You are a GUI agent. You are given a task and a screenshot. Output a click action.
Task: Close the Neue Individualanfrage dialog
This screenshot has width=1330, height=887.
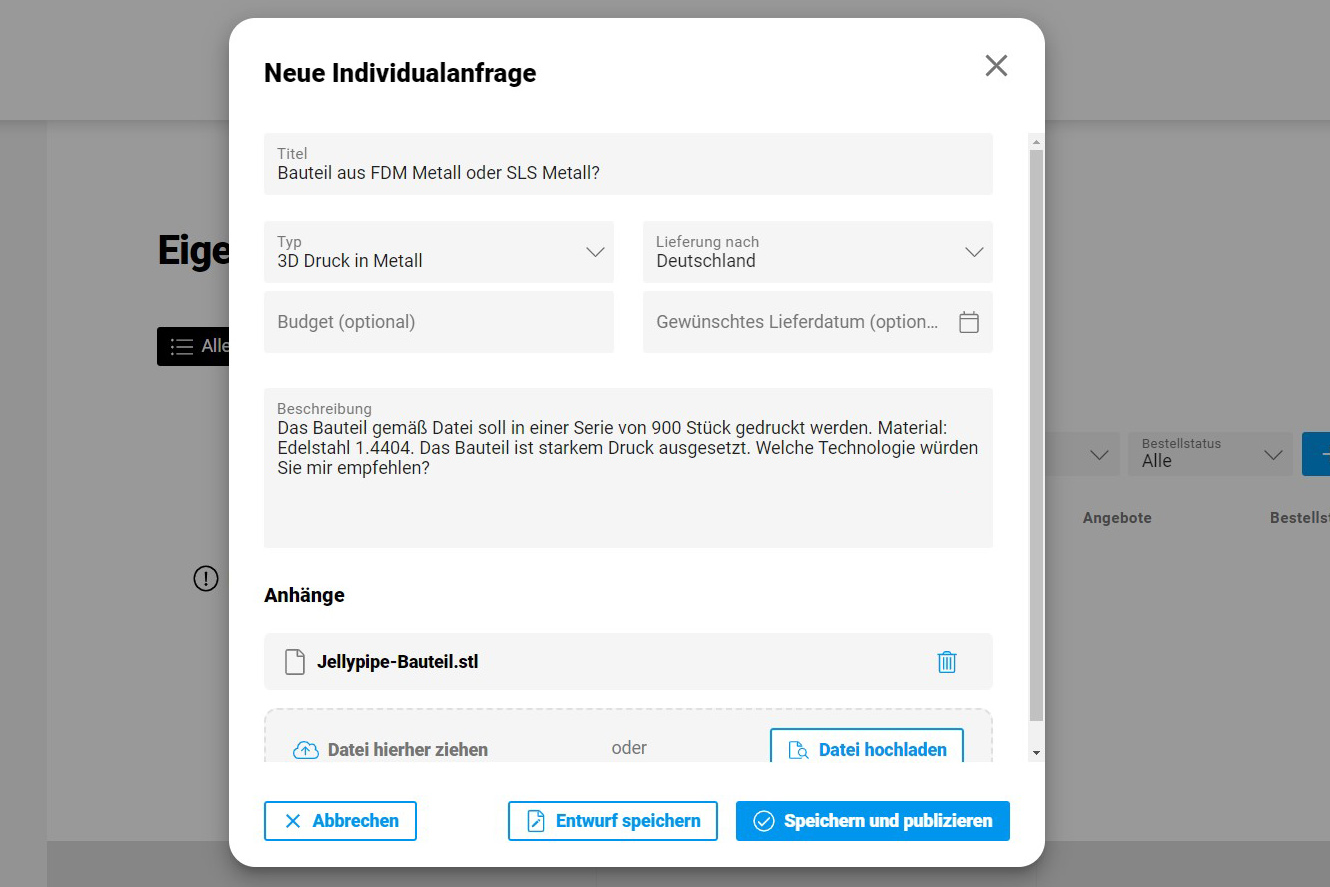(x=996, y=66)
